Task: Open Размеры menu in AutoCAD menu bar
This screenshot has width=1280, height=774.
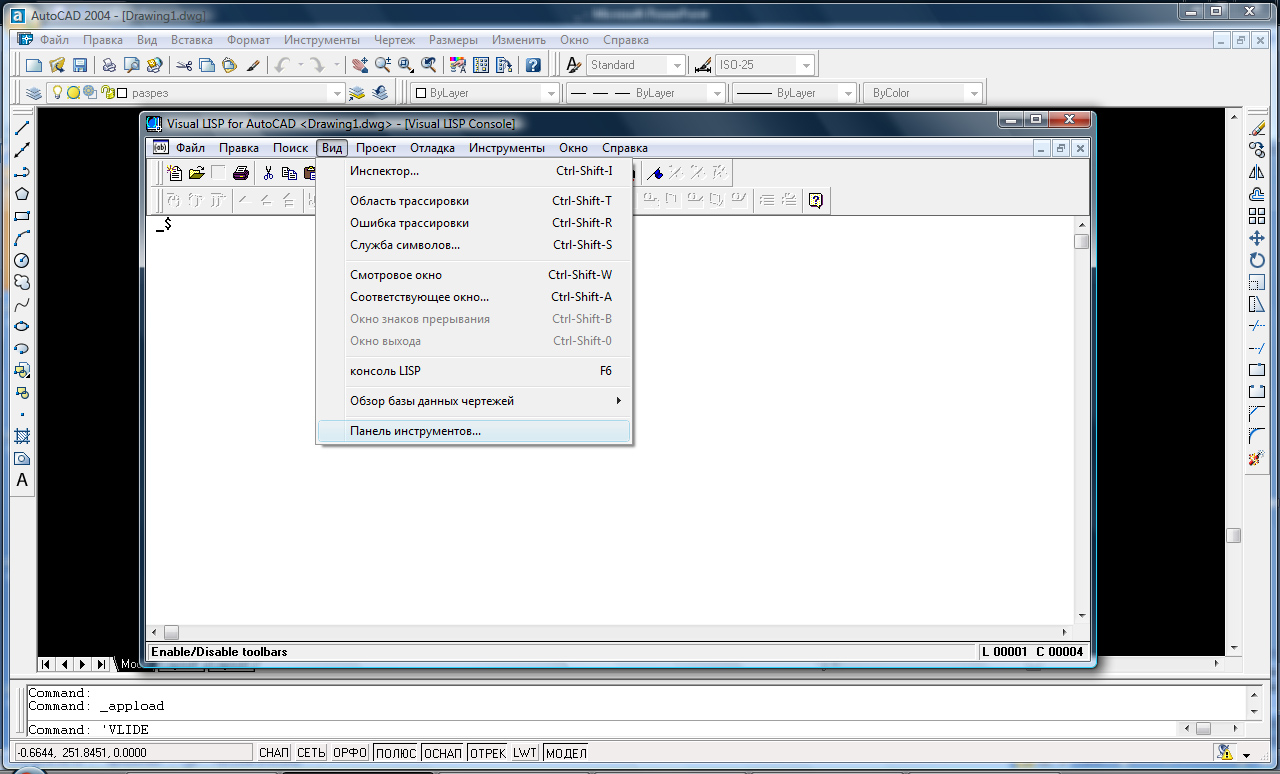Action: tap(454, 40)
